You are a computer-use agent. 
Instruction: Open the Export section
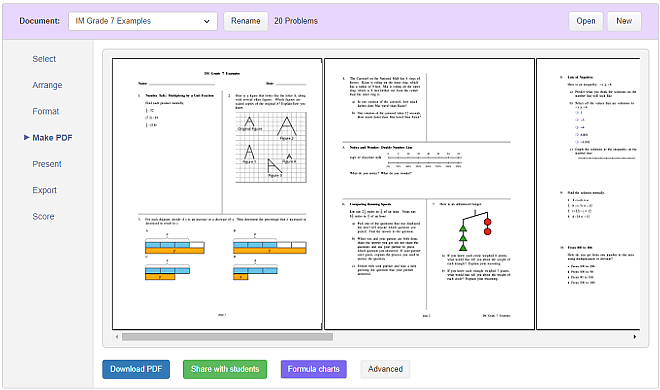pyautogui.click(x=44, y=190)
